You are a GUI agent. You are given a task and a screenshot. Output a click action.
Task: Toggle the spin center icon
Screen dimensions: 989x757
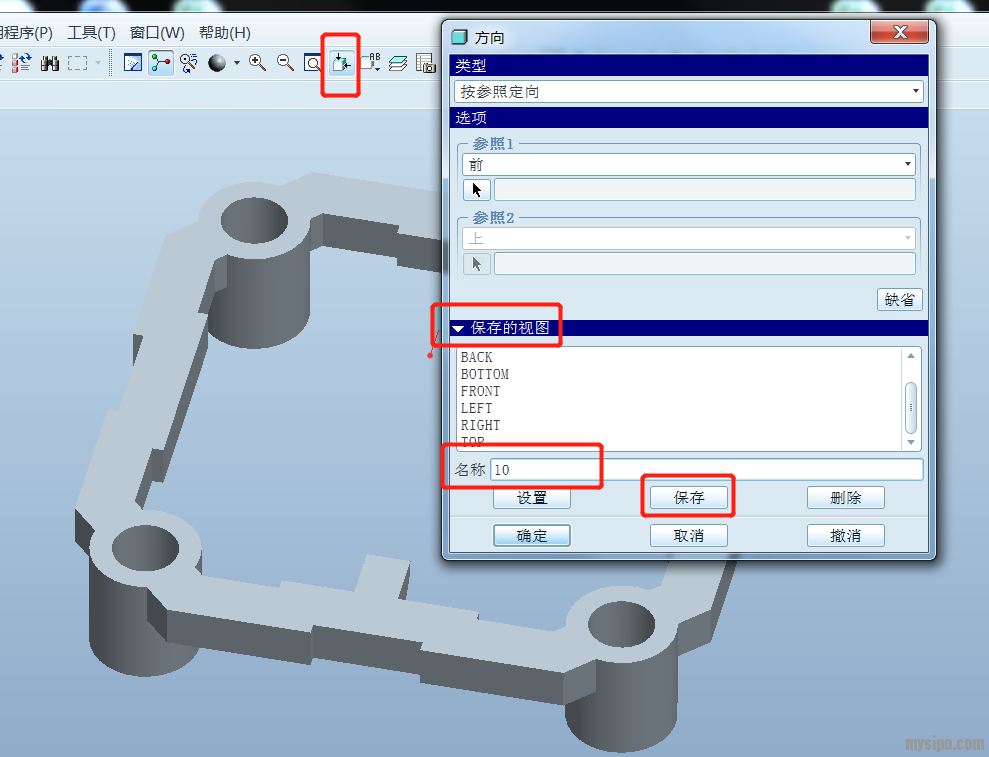(160, 63)
